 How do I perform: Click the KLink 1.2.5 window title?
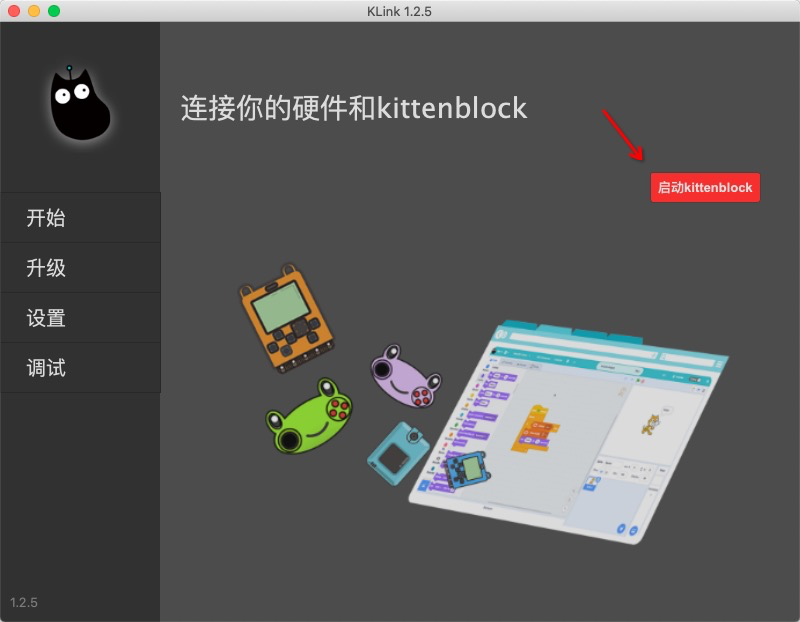click(x=399, y=11)
